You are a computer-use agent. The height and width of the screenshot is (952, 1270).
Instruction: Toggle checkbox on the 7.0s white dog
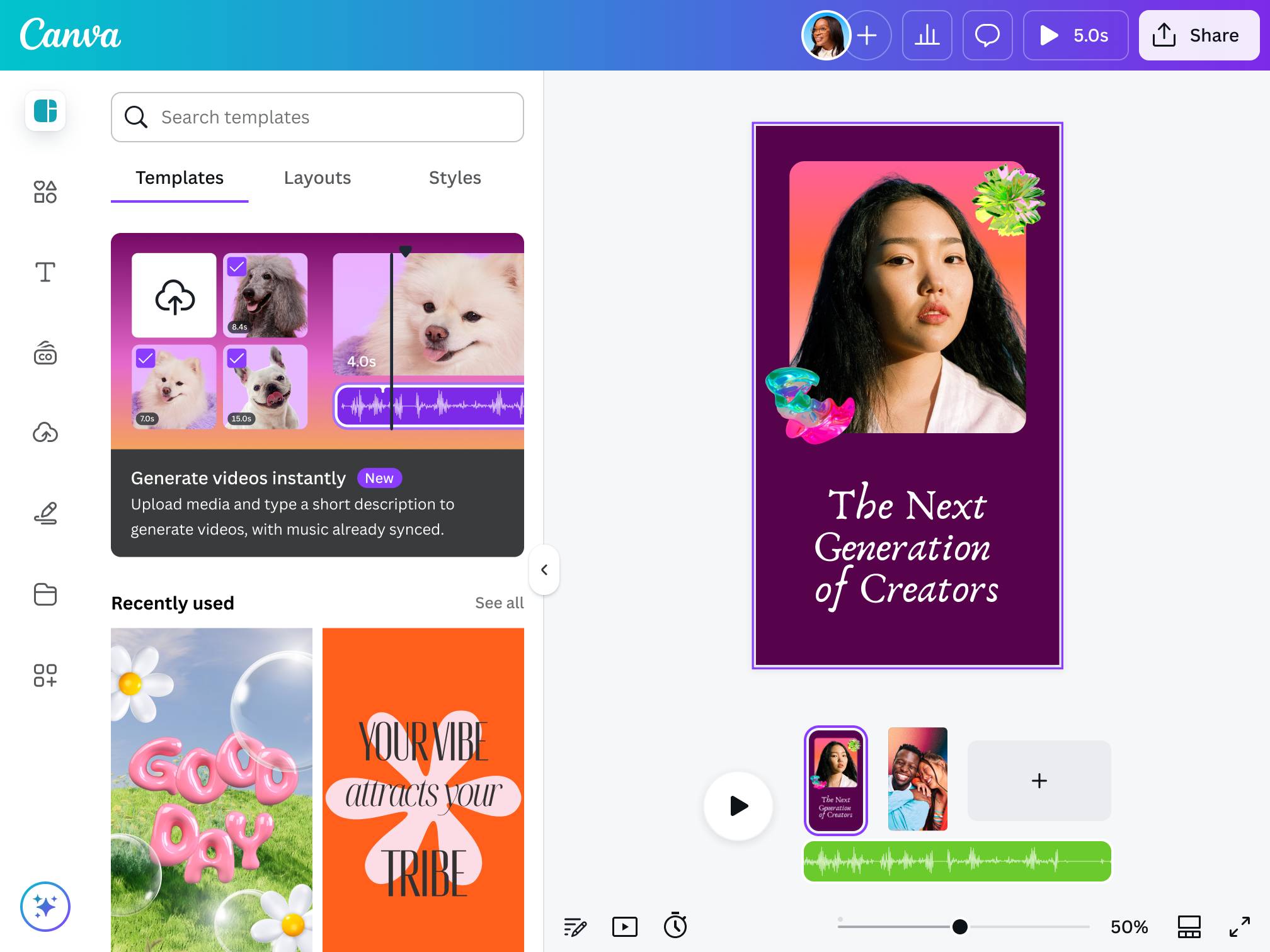[146, 358]
